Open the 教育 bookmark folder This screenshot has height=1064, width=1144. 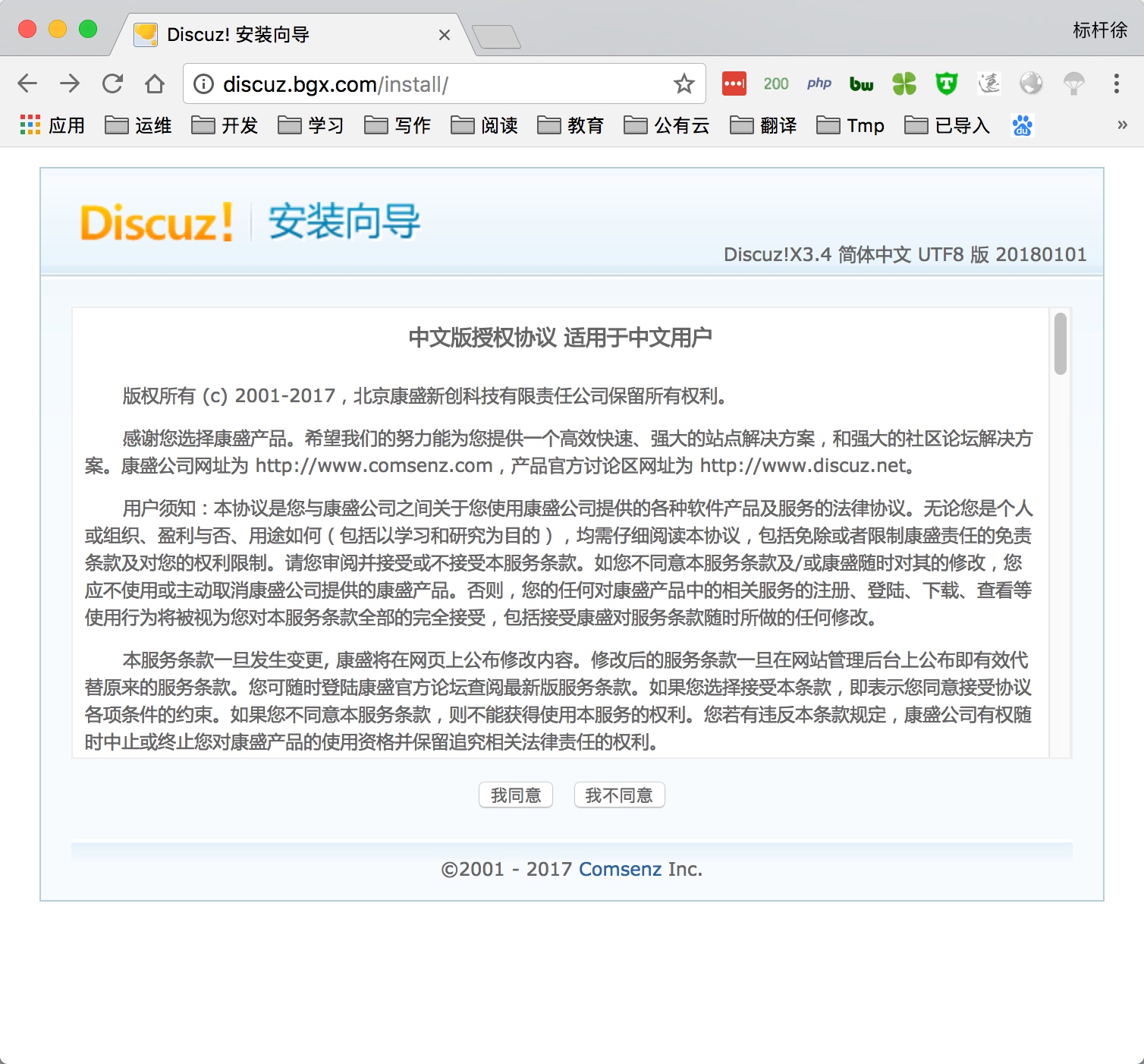coord(570,125)
